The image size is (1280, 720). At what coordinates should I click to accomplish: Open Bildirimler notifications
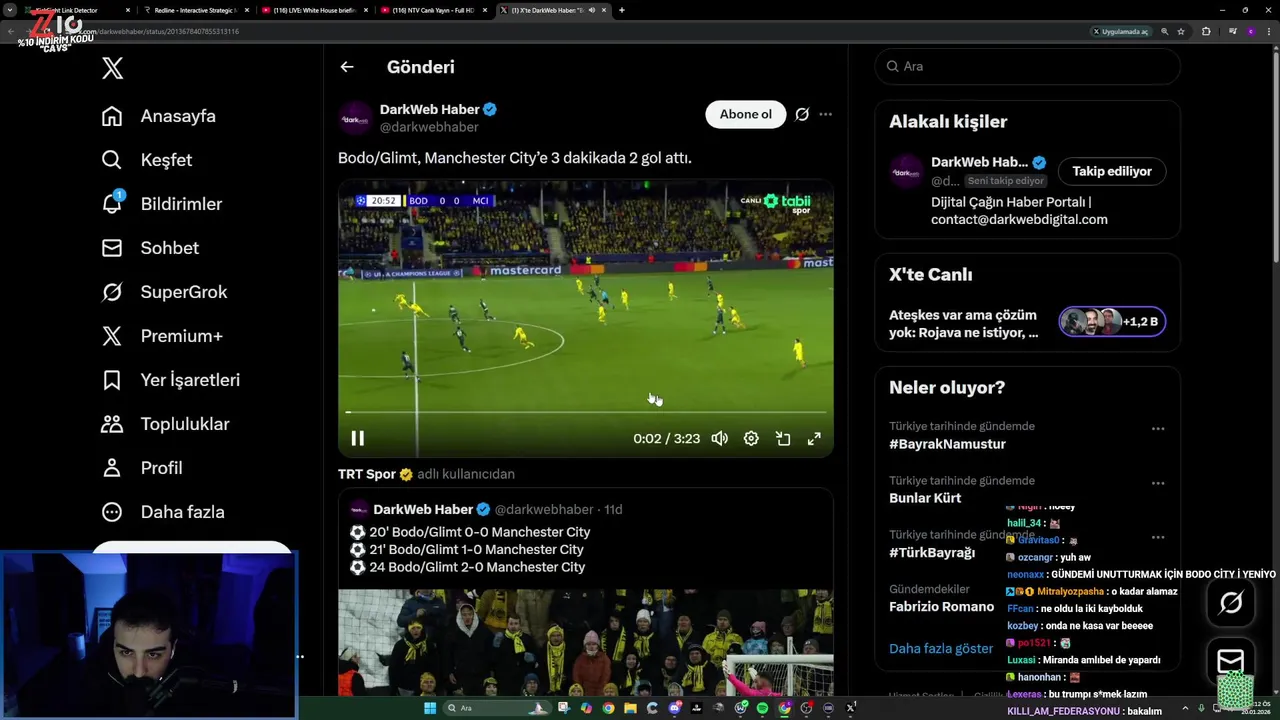(x=162, y=204)
